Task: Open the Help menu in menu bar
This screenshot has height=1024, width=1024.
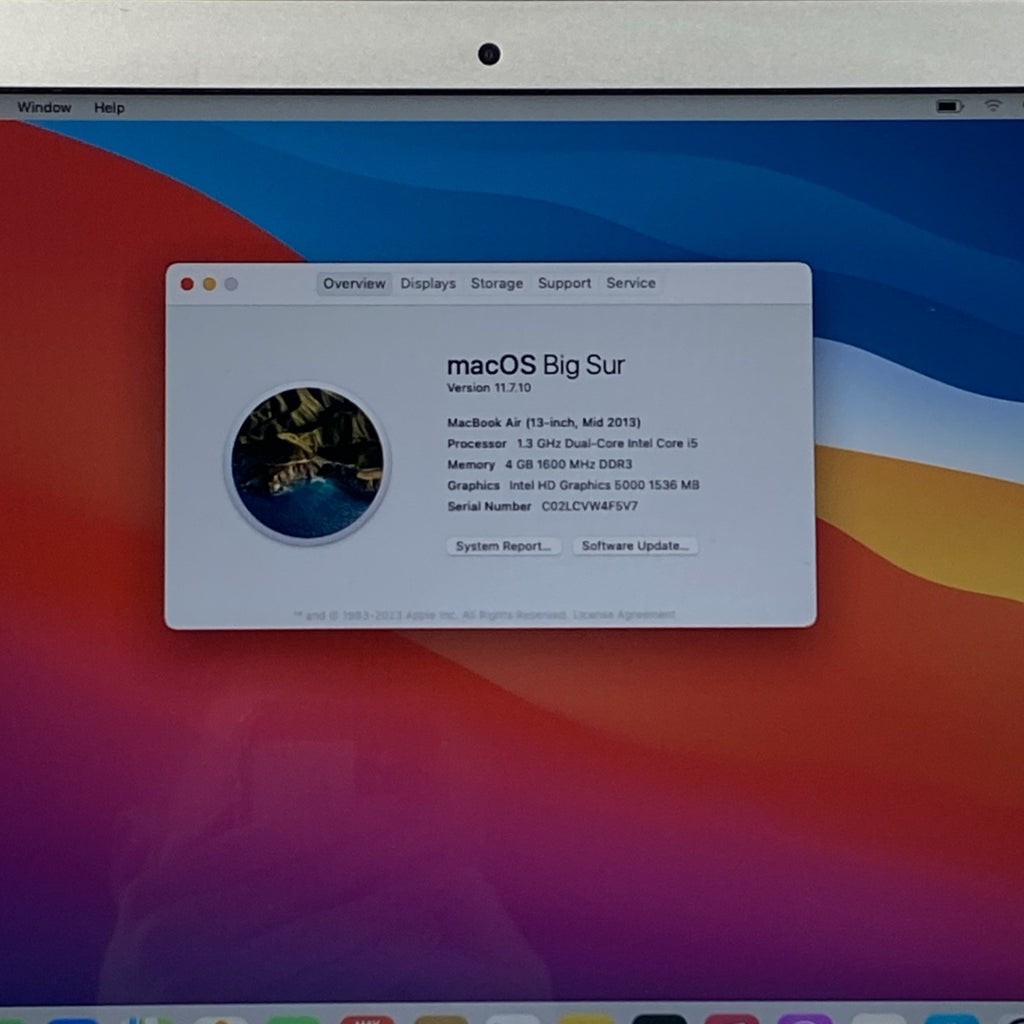Action: [x=109, y=108]
